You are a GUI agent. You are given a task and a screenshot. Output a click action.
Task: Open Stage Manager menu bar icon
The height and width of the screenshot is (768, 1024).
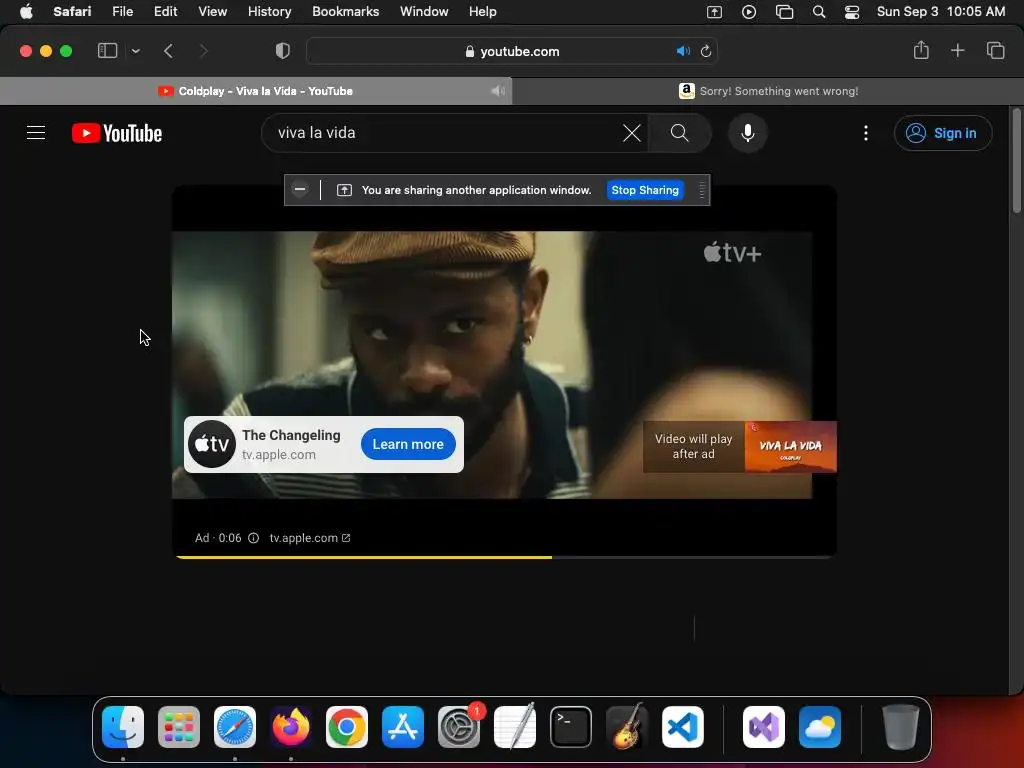tap(784, 12)
